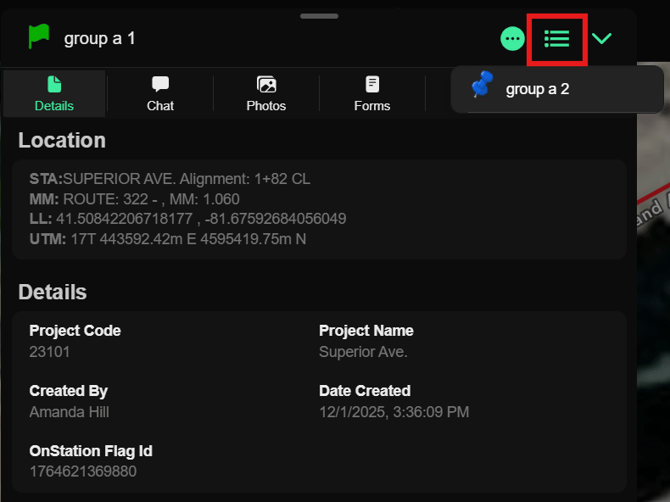Select the Details tab
This screenshot has height=502, width=670.
(54, 93)
